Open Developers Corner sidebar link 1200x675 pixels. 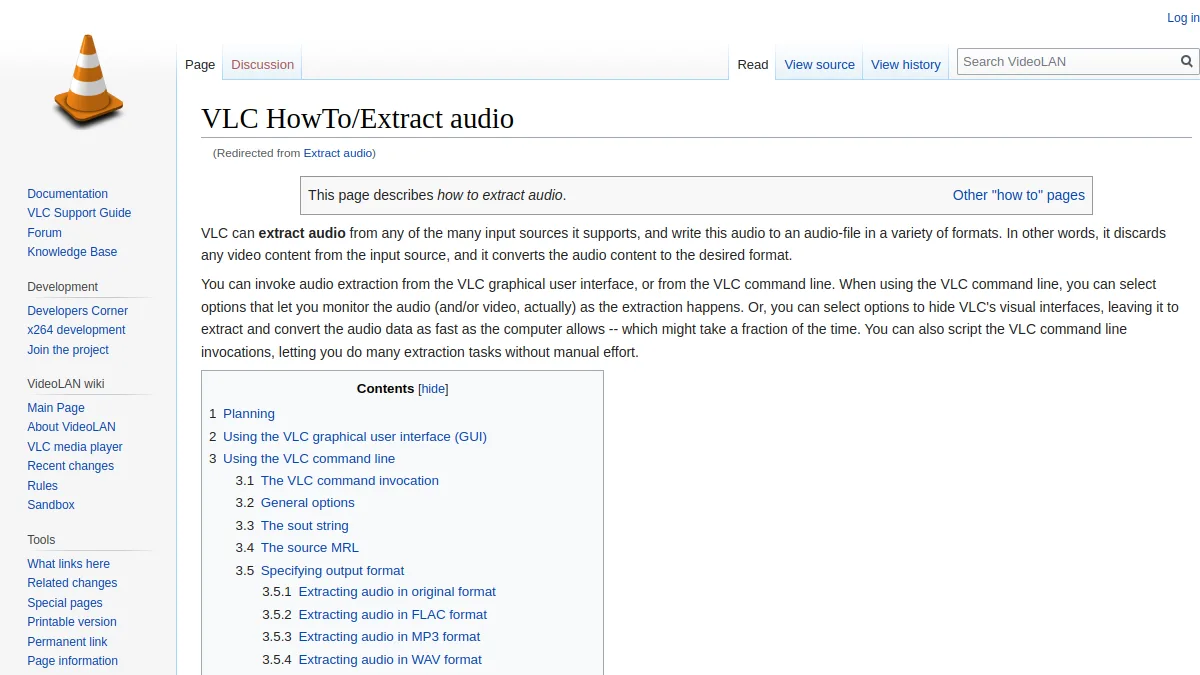77,311
